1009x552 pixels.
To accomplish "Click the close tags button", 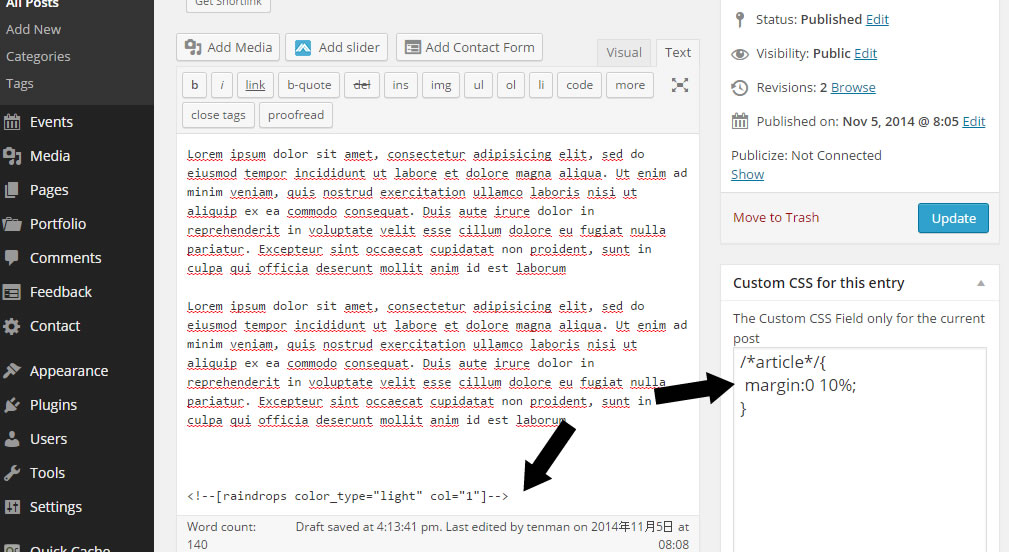I will pyautogui.click(x=218, y=115).
